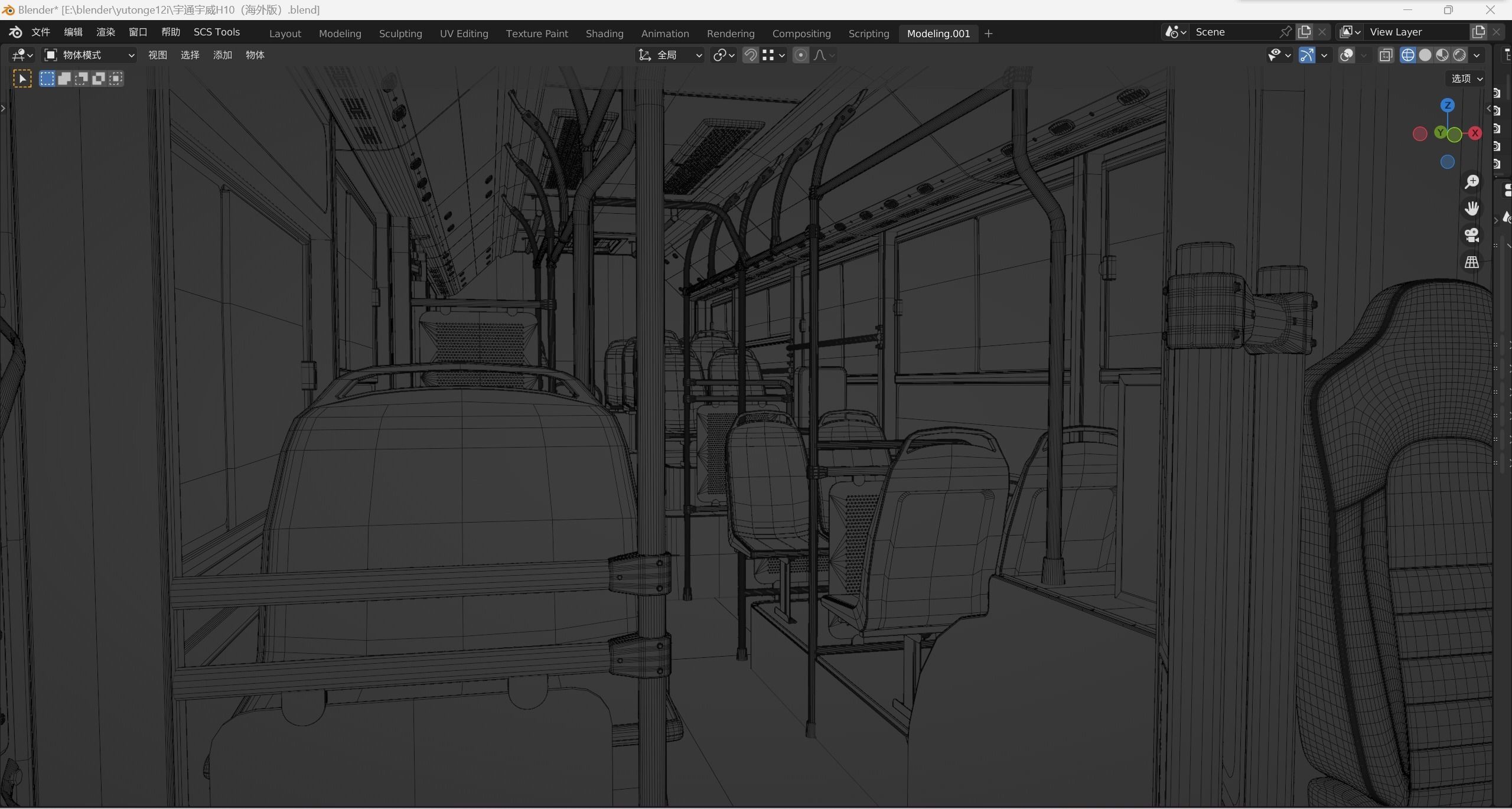This screenshot has height=809, width=1512.
Task: Toggle X-ray display mode
Action: pyautogui.click(x=1386, y=55)
